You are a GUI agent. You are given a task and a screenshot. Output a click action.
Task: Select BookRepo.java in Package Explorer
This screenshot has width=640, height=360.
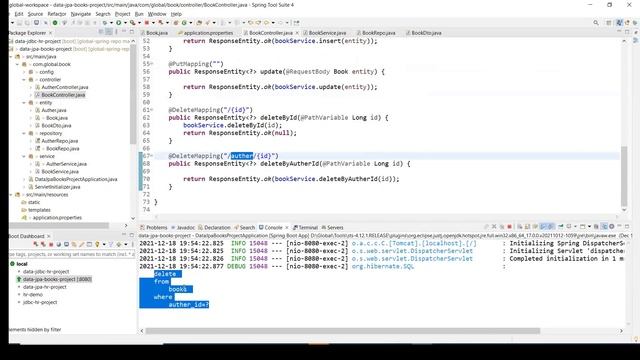(x=62, y=149)
